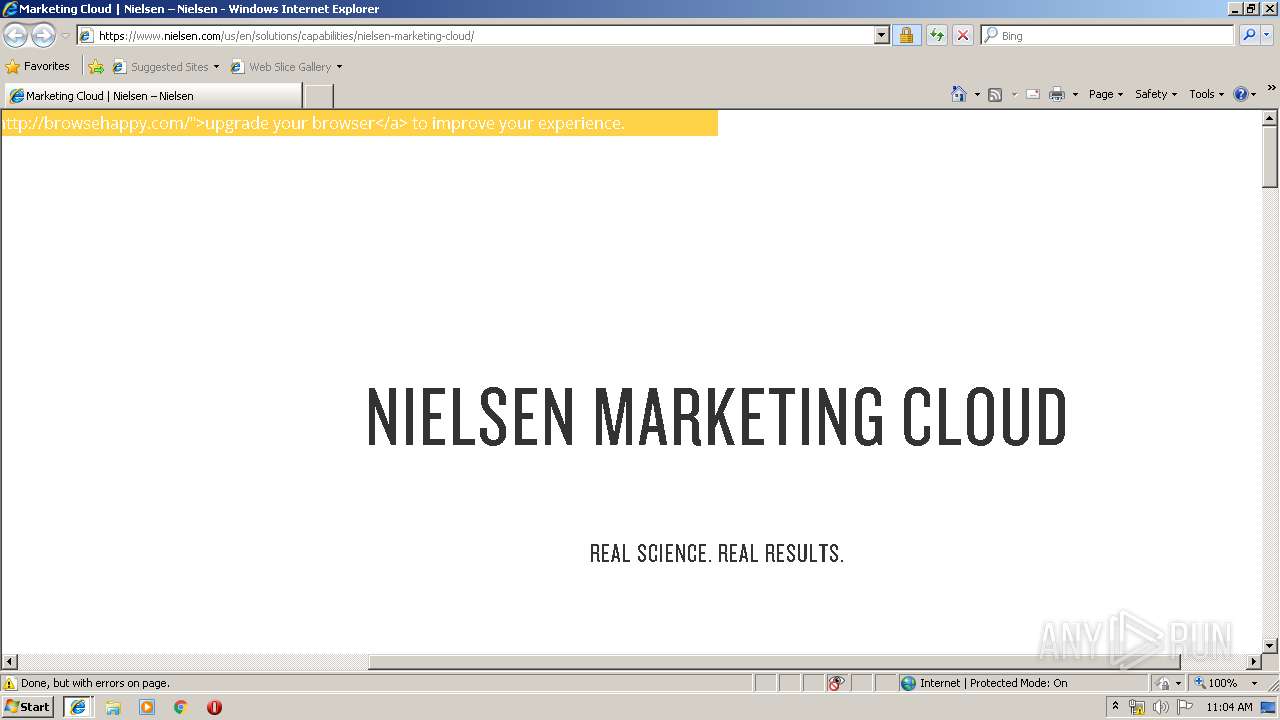Expand the Suggested Sites dropdown arrow
This screenshot has width=1280, height=720.
(216, 67)
